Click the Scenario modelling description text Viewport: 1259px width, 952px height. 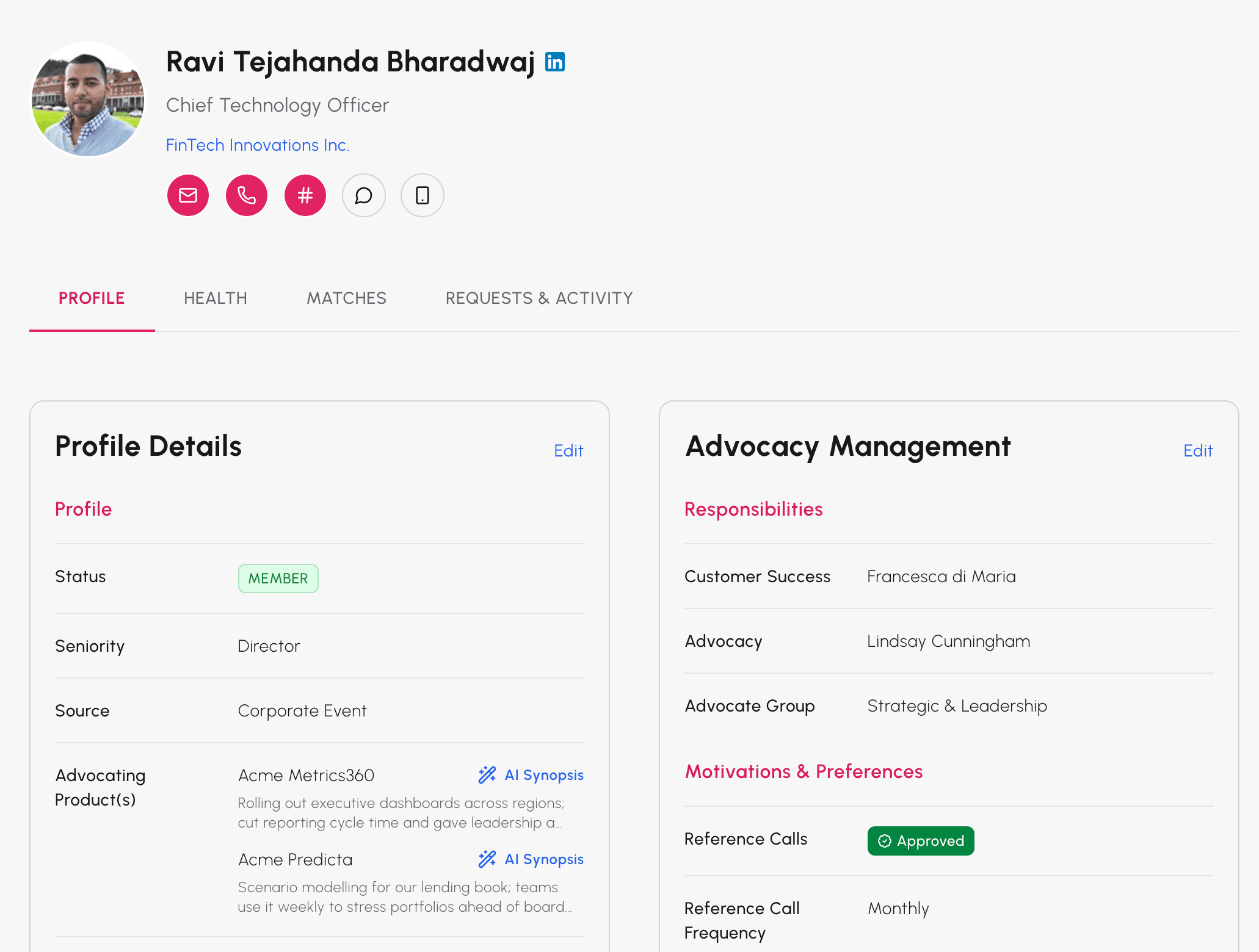pyautogui.click(x=404, y=897)
